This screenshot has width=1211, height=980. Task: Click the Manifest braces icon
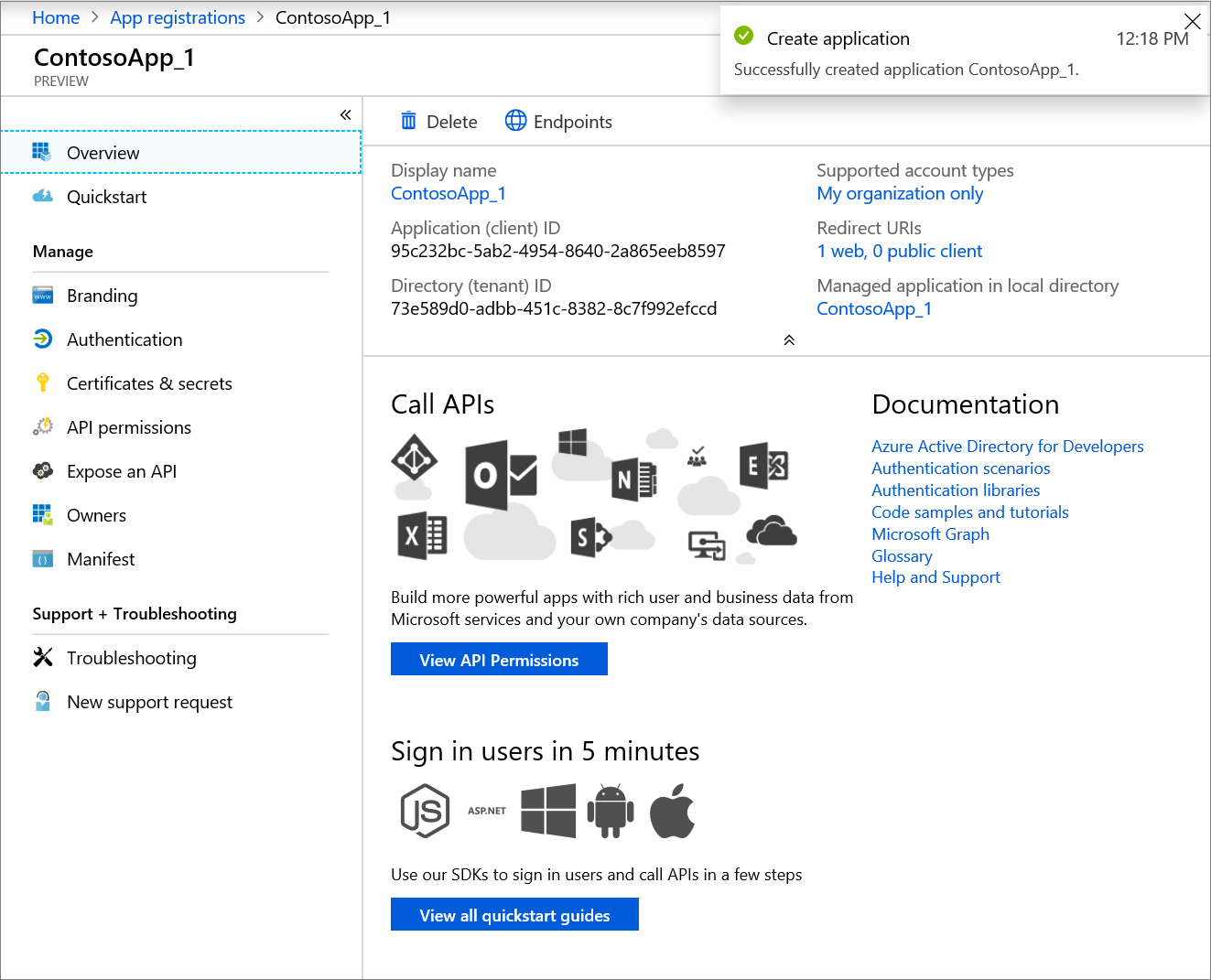coord(42,559)
